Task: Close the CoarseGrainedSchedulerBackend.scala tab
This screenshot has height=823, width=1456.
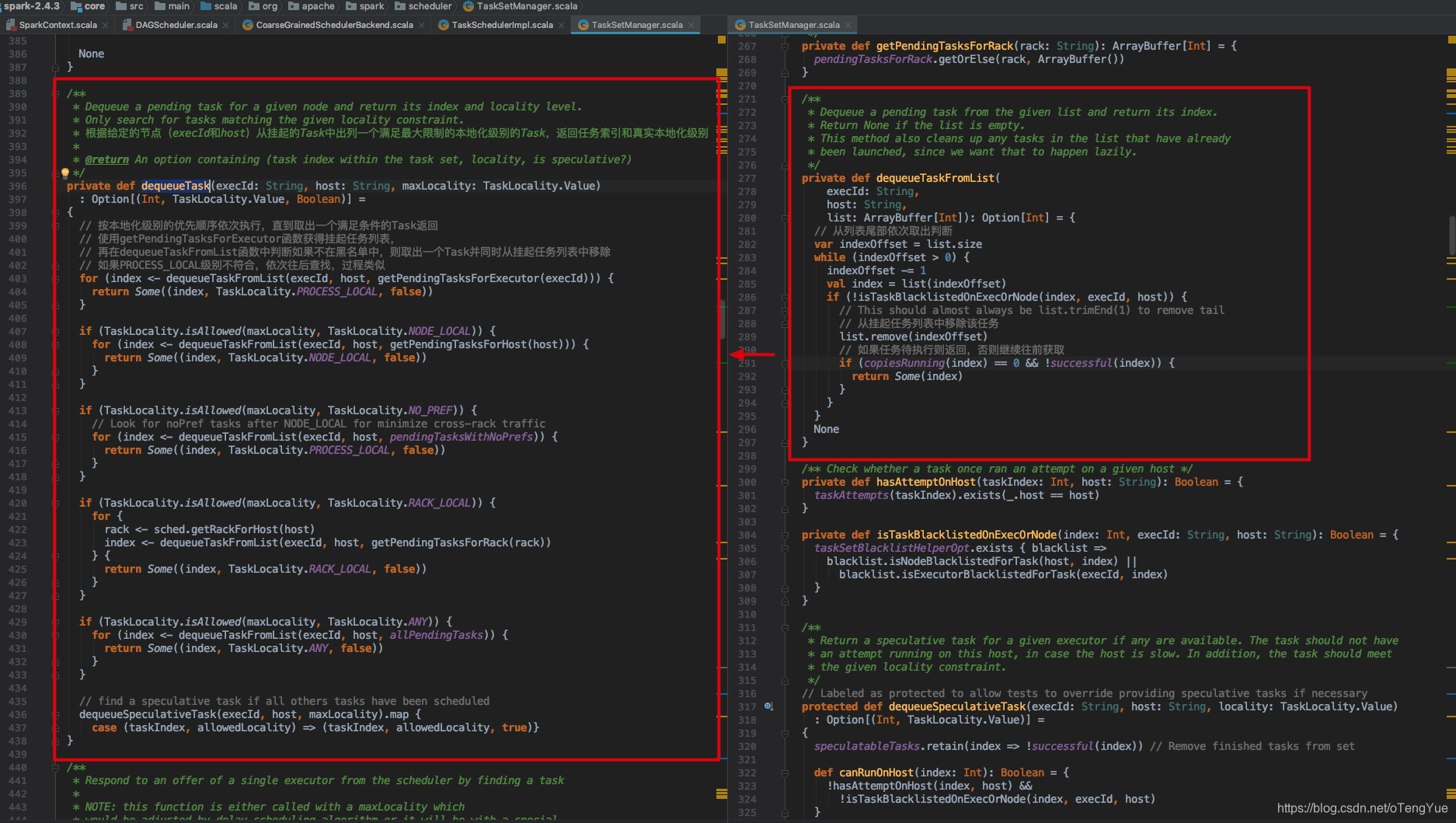Action: click(421, 25)
